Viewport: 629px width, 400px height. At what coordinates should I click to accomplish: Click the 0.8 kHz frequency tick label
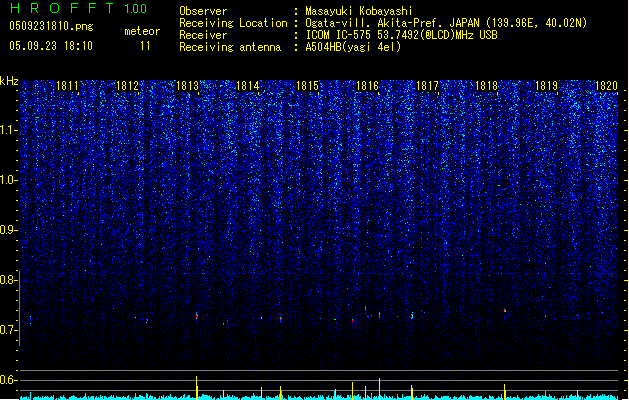click(8, 280)
